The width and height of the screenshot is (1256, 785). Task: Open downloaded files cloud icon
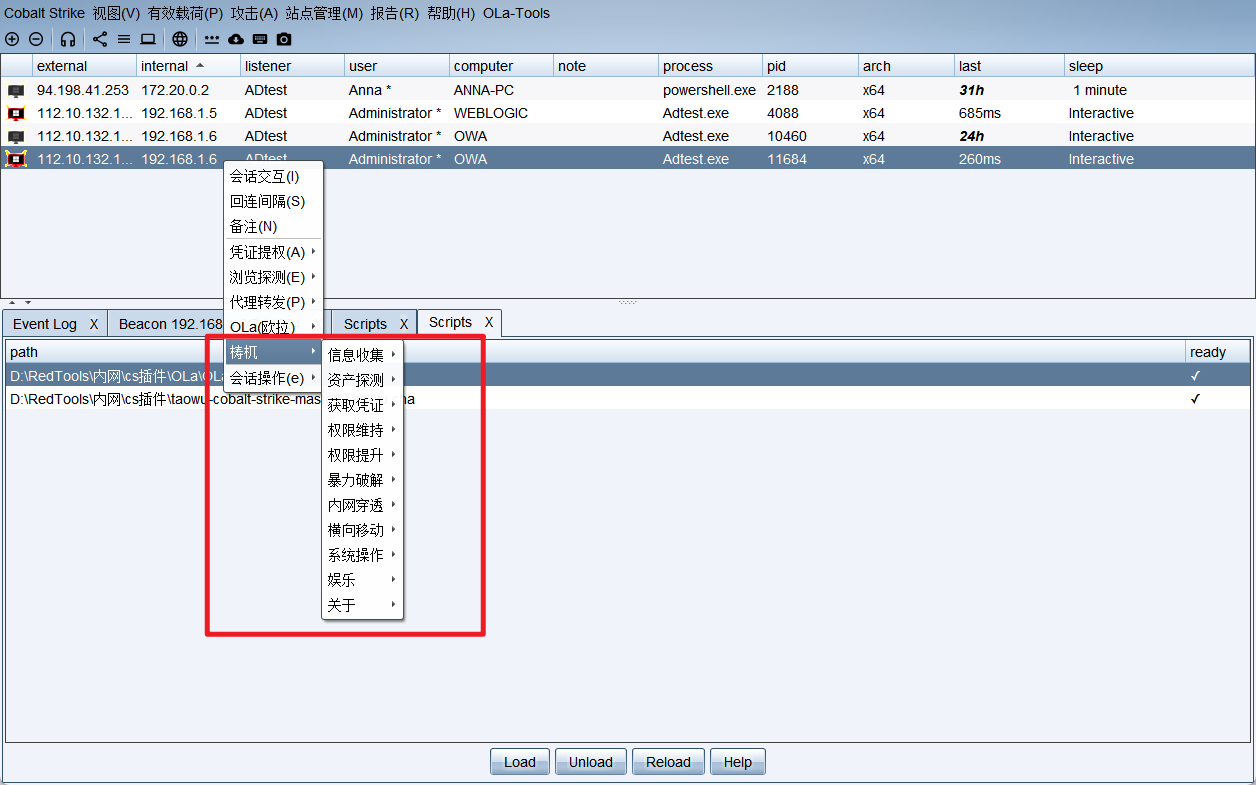(x=236, y=39)
